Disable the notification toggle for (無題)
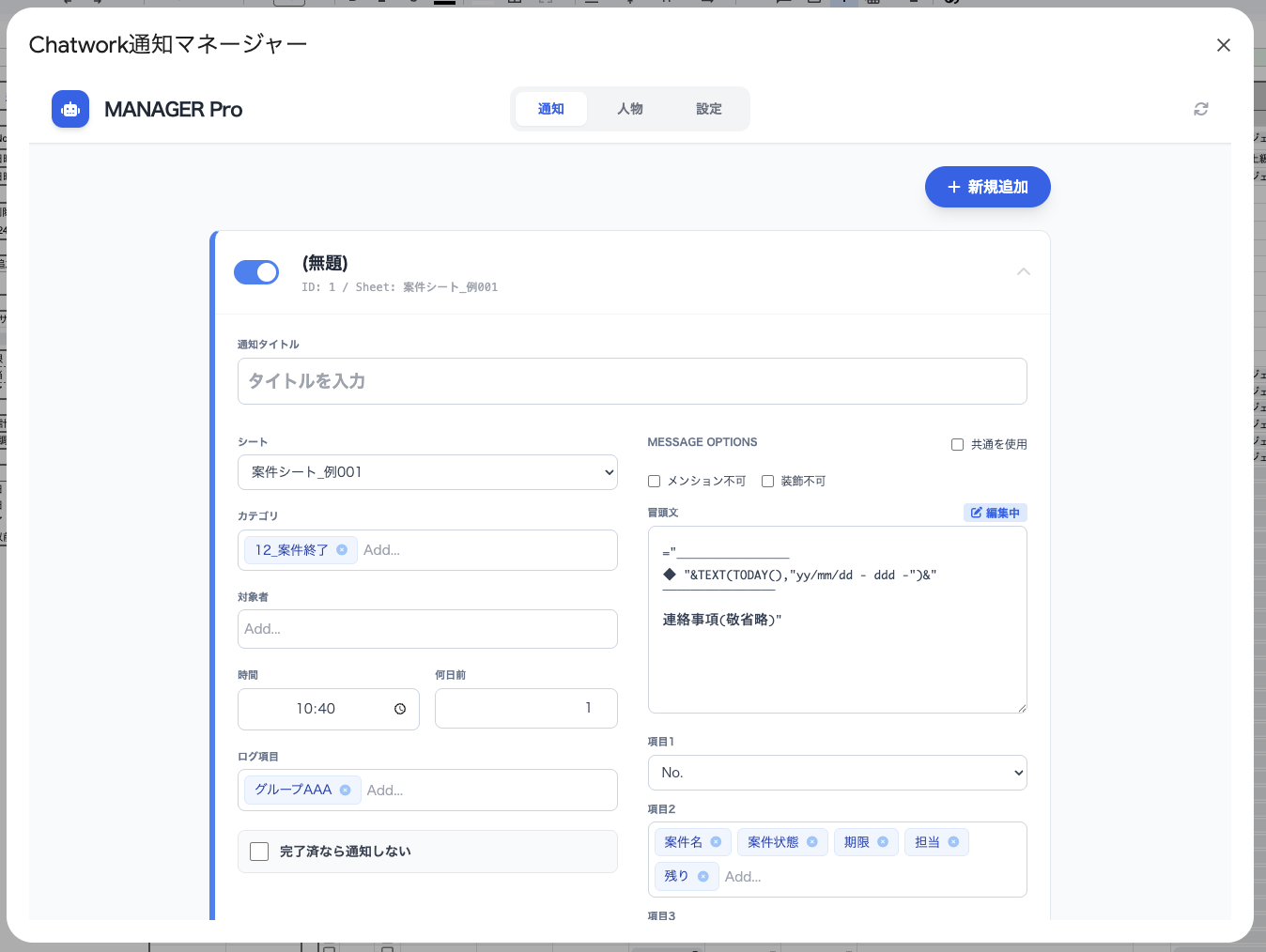This screenshot has height=952, width=1266. pos(256,272)
